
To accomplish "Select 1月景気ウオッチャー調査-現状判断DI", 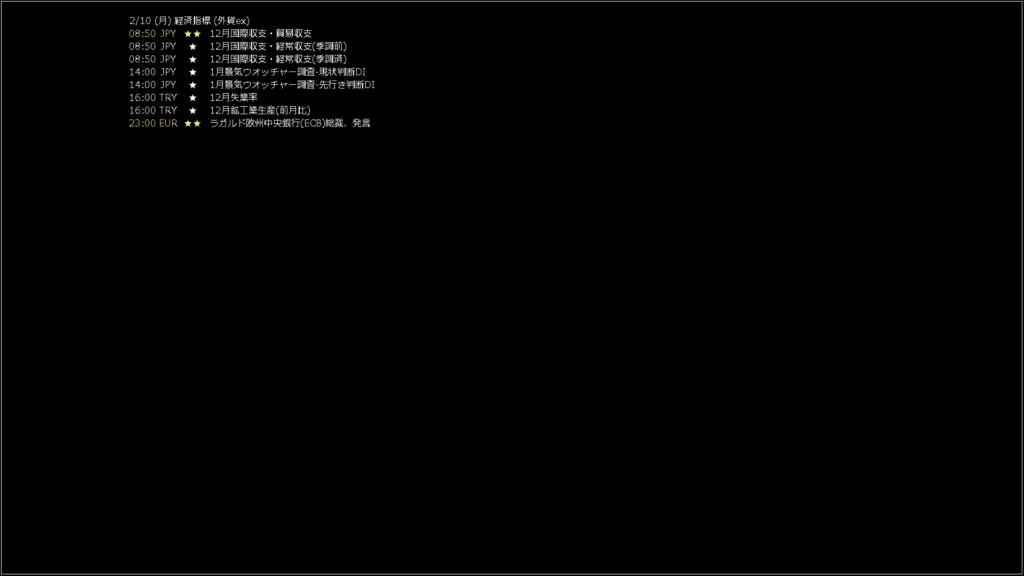I will point(288,72).
